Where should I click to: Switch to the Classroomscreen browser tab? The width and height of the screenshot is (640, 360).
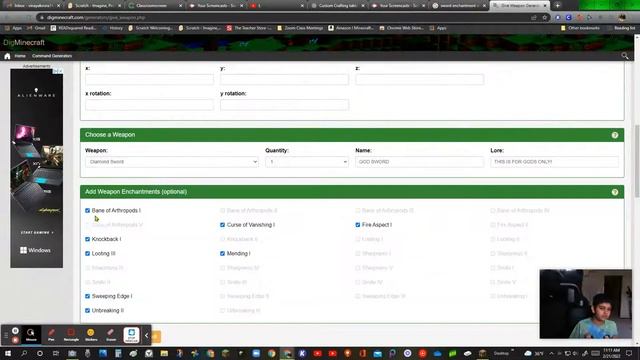coord(155,6)
